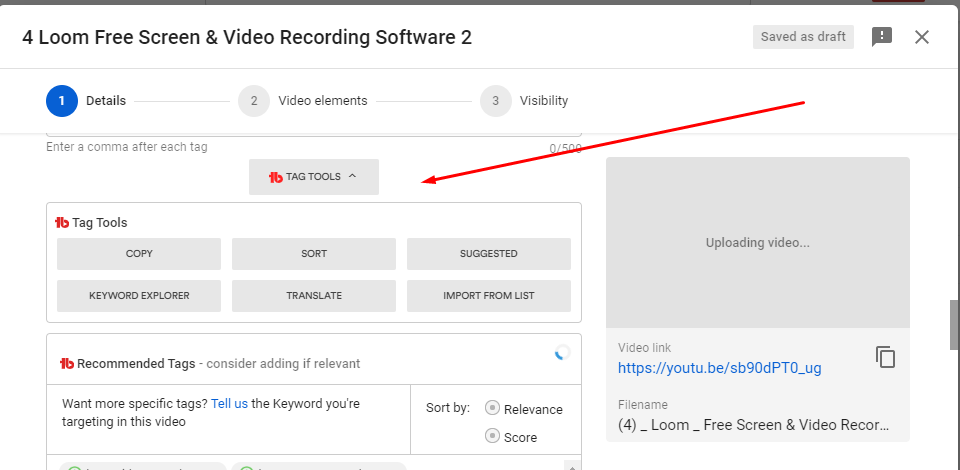The height and width of the screenshot is (470, 960).
Task: Click the Uploading video preview area
Action: [x=758, y=242]
